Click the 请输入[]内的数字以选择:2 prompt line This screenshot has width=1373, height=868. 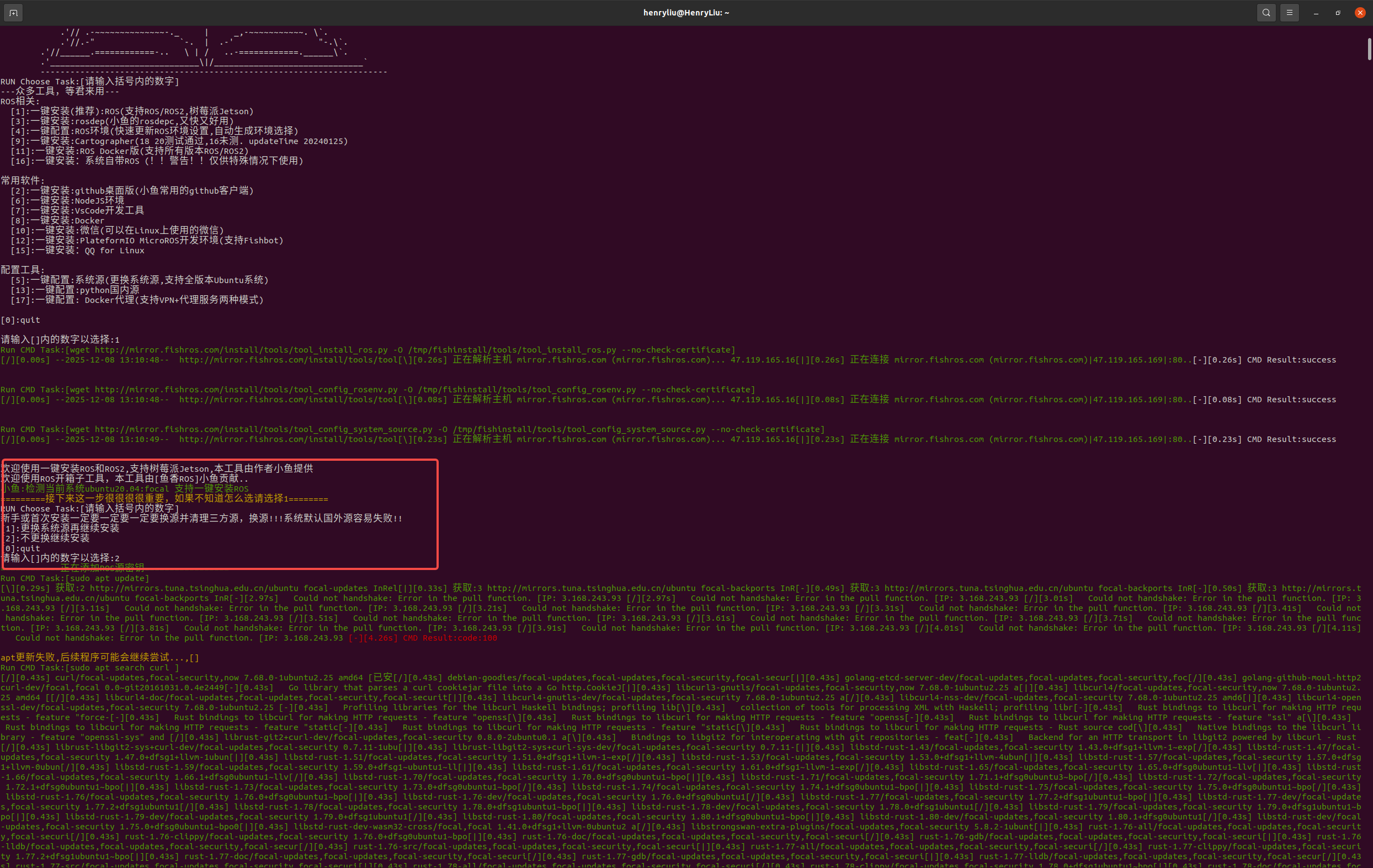[x=61, y=558]
